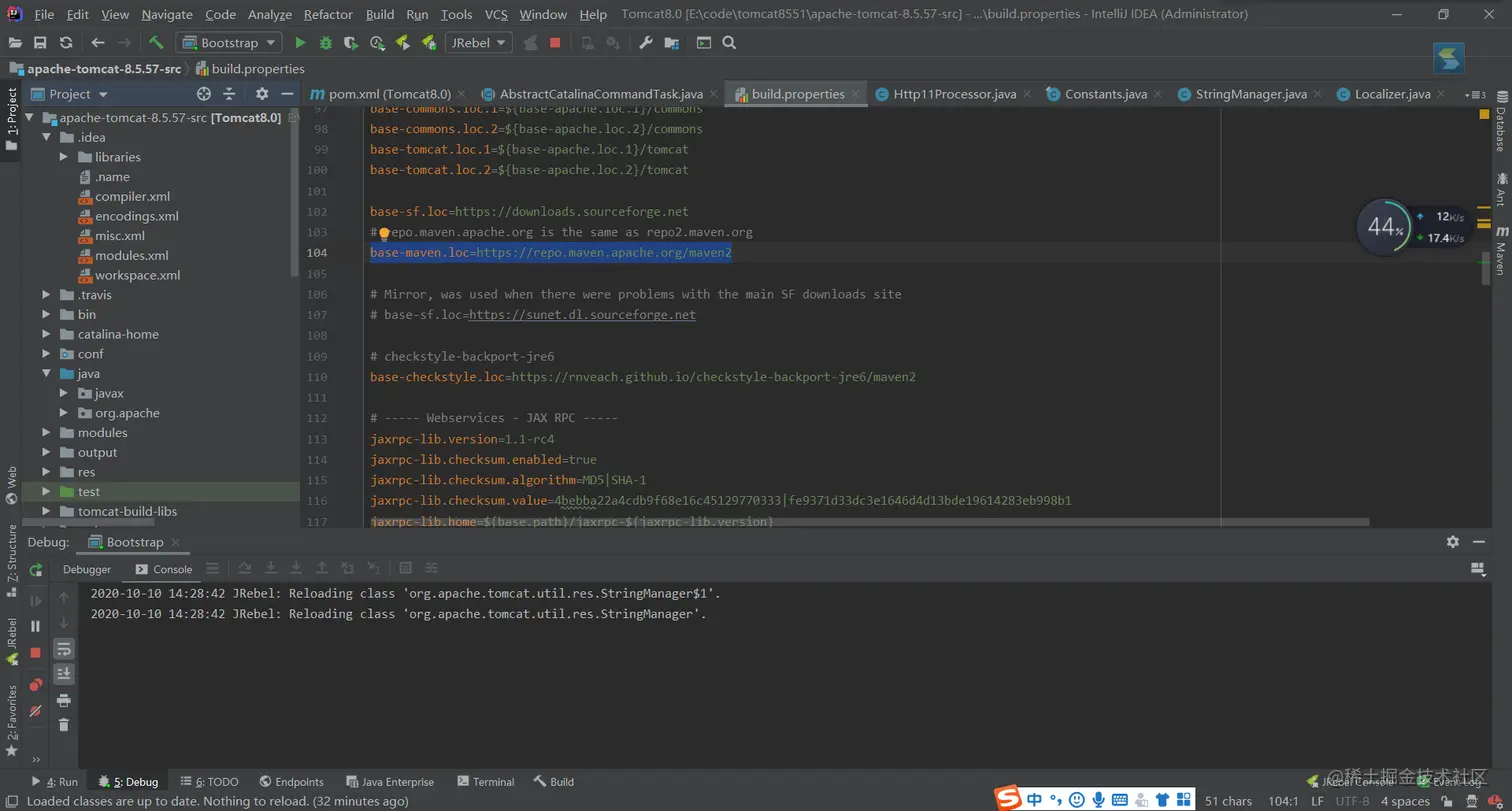The image size is (1512, 811).
Task: Click the Project tree vertical scrollbar
Action: point(295,190)
